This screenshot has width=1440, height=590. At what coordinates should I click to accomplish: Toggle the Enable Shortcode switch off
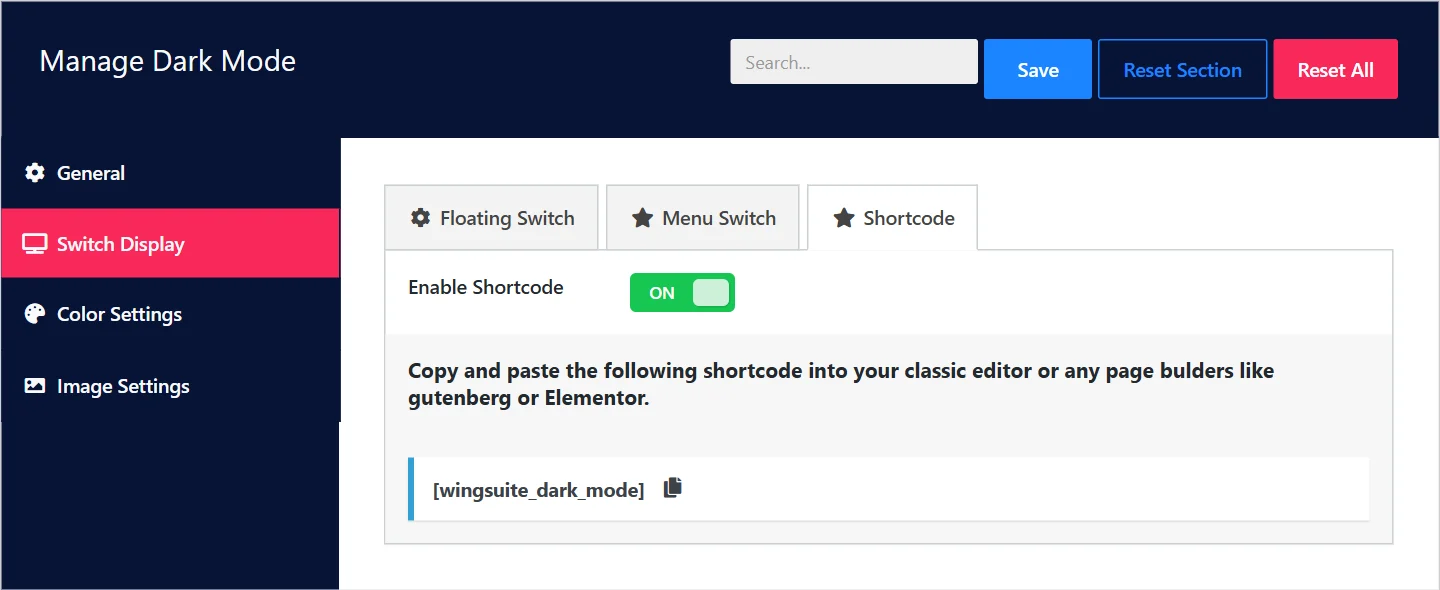pyautogui.click(x=682, y=293)
